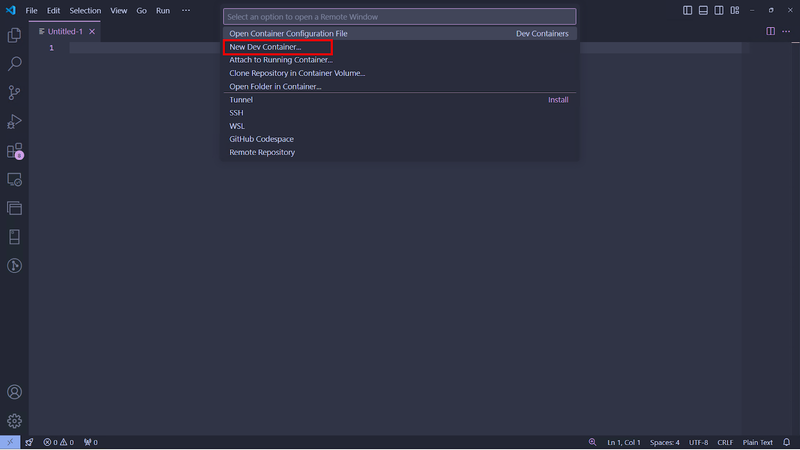800x450 pixels.
Task: Open the Edit menu
Action: [53, 10]
